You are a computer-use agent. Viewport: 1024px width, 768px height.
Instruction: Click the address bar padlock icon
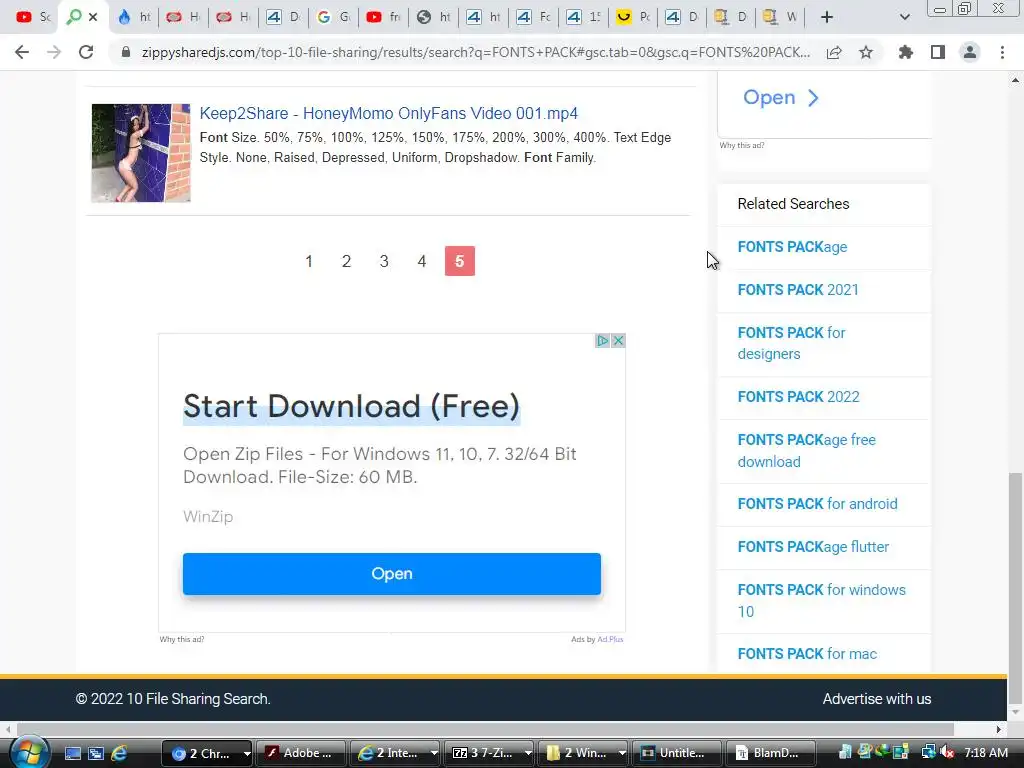[x=126, y=52]
